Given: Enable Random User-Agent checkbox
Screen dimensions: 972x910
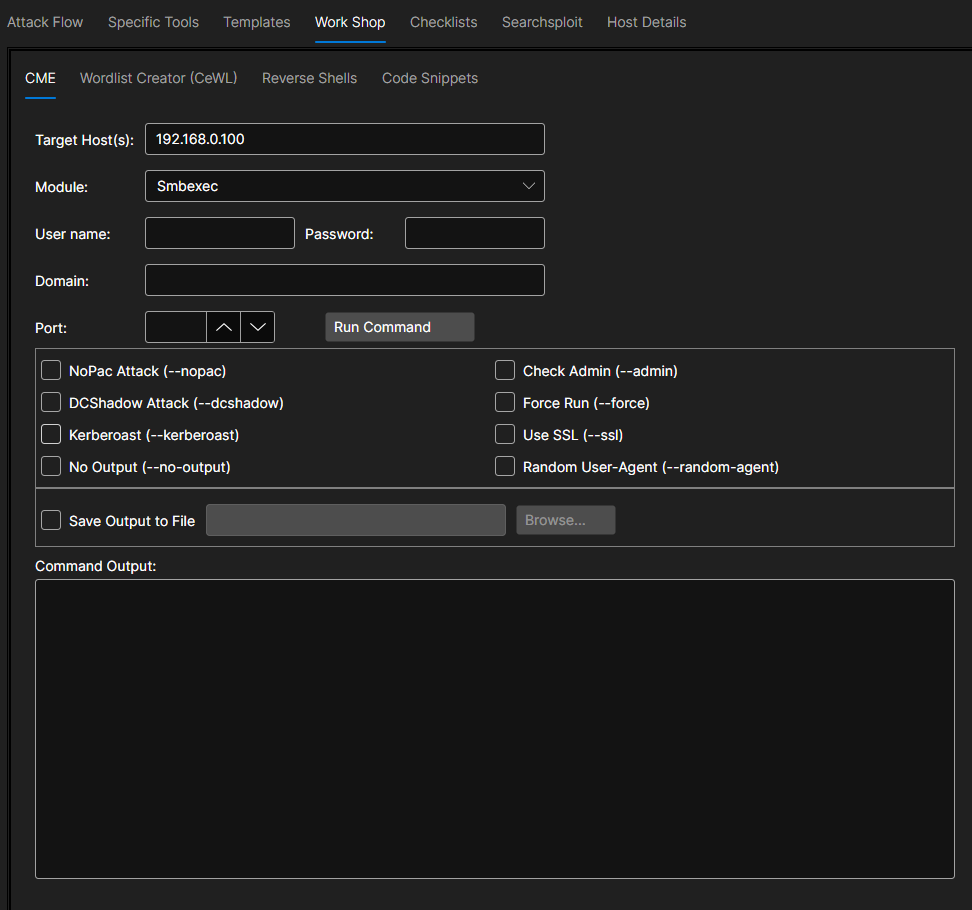Looking at the screenshot, I should (505, 467).
